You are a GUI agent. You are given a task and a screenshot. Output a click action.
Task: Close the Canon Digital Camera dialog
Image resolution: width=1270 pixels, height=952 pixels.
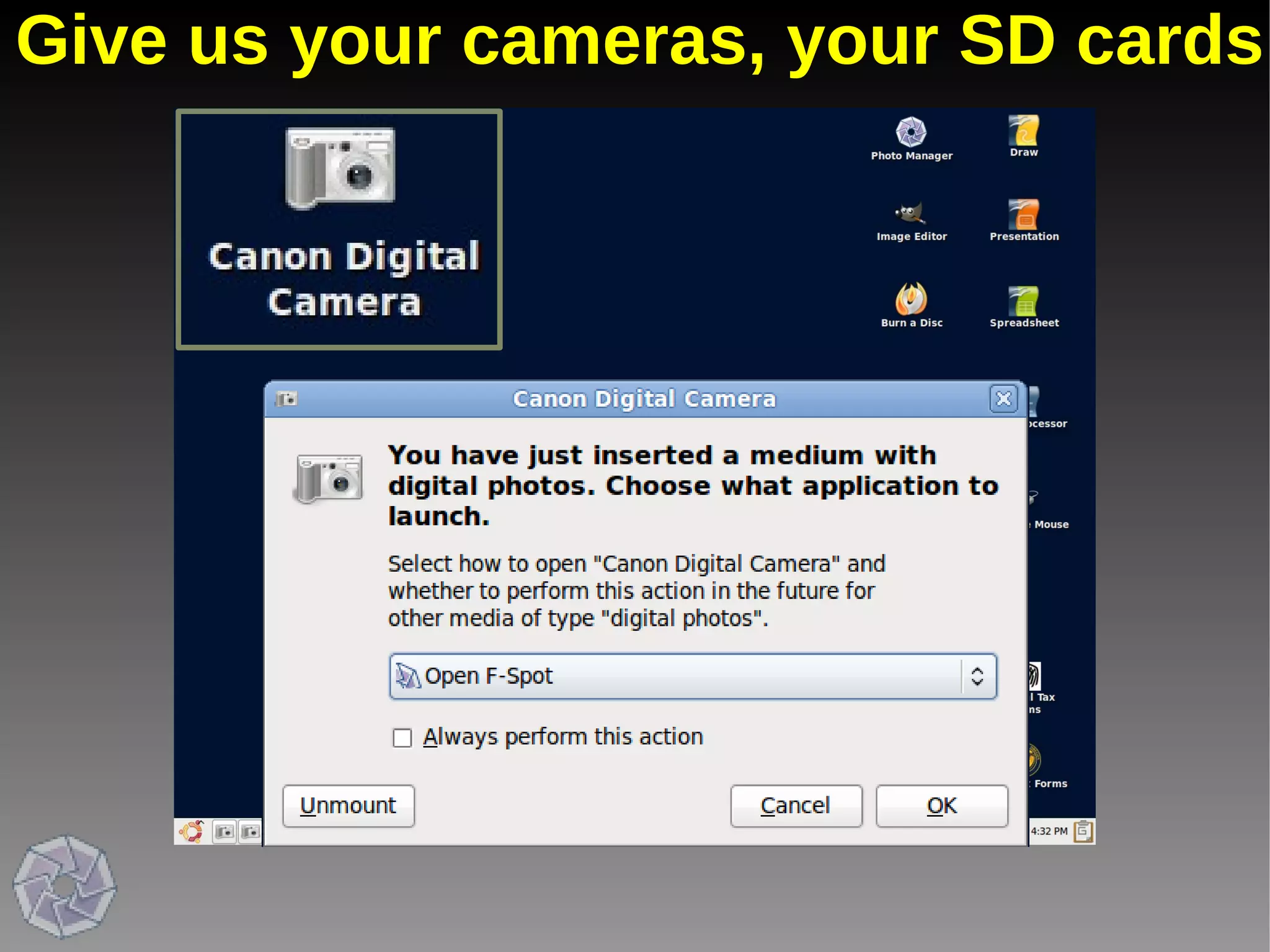[1003, 399]
